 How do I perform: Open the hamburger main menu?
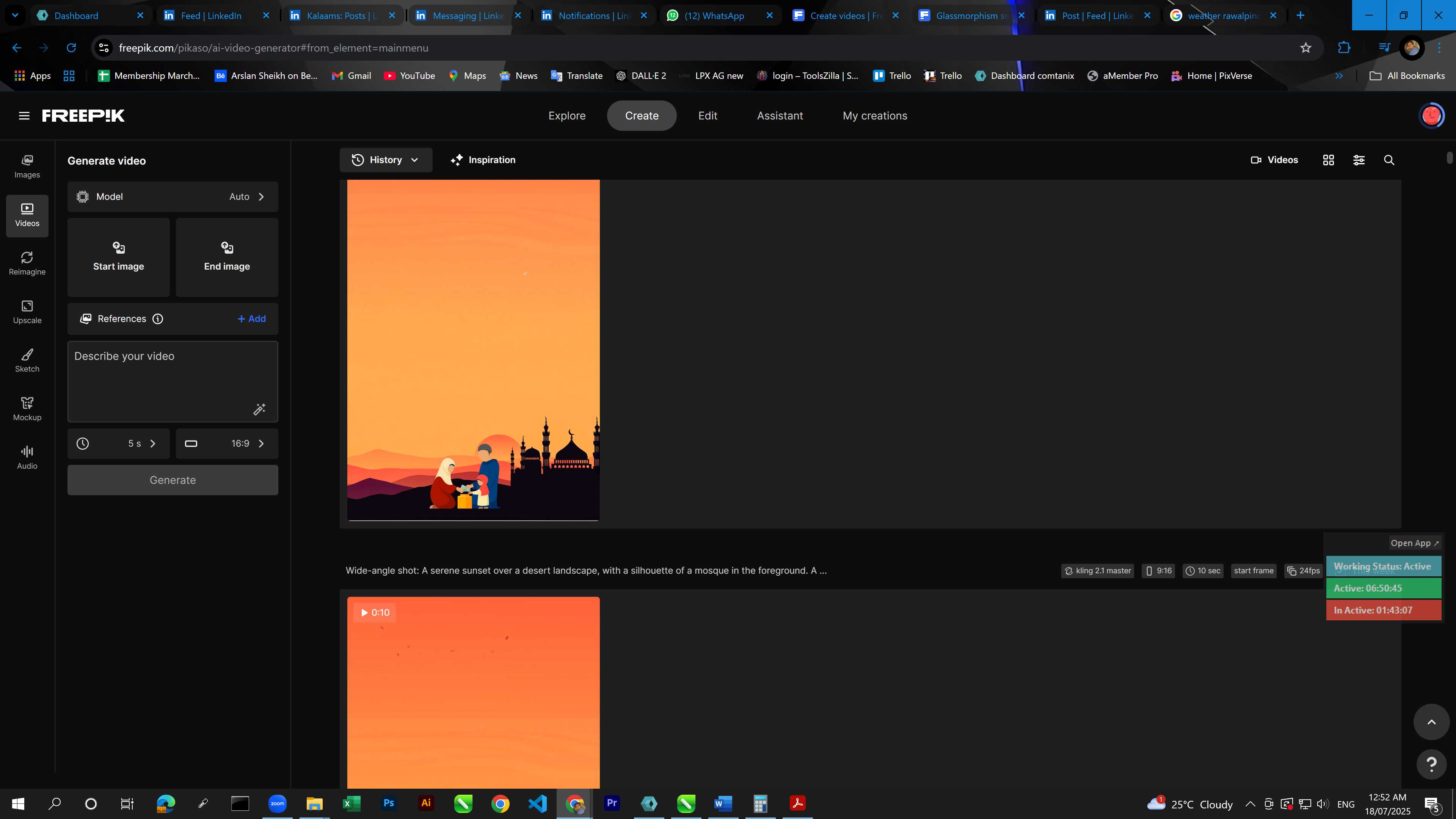pyautogui.click(x=24, y=116)
